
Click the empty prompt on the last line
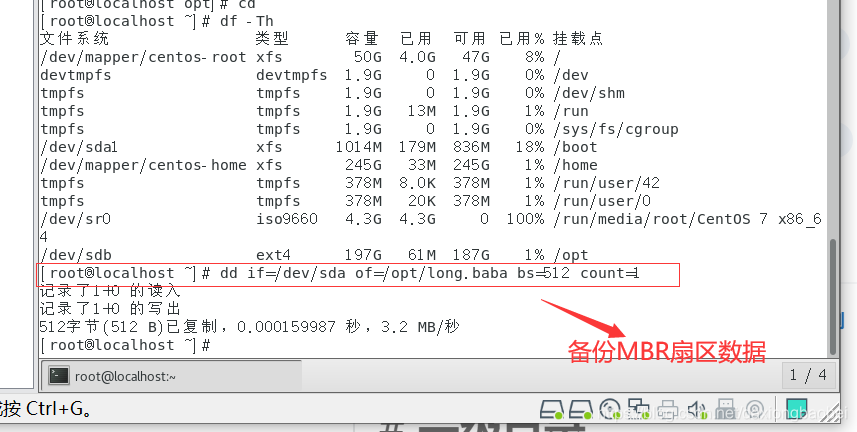point(126,345)
